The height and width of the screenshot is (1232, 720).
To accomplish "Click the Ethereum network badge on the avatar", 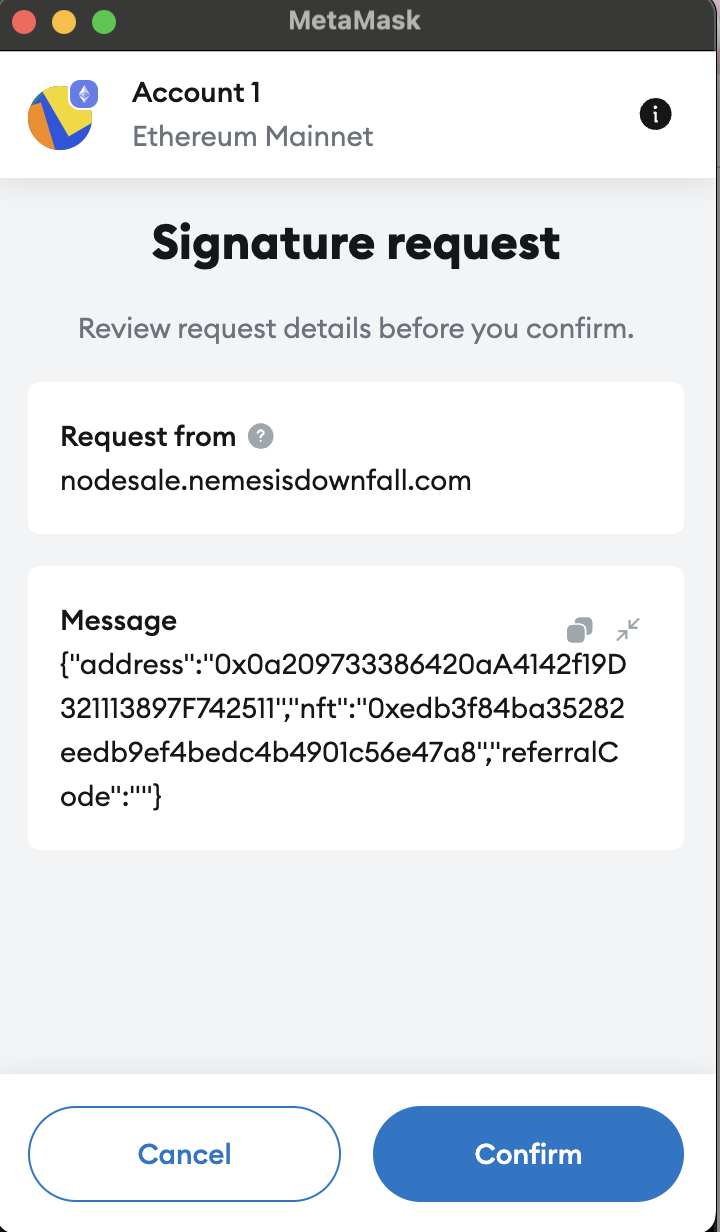I will (x=84, y=94).
